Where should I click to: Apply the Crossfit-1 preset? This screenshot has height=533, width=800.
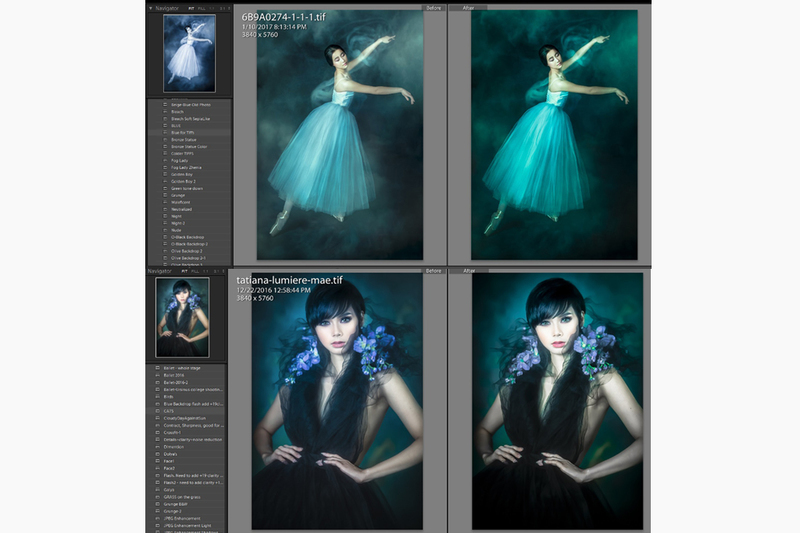173,433
